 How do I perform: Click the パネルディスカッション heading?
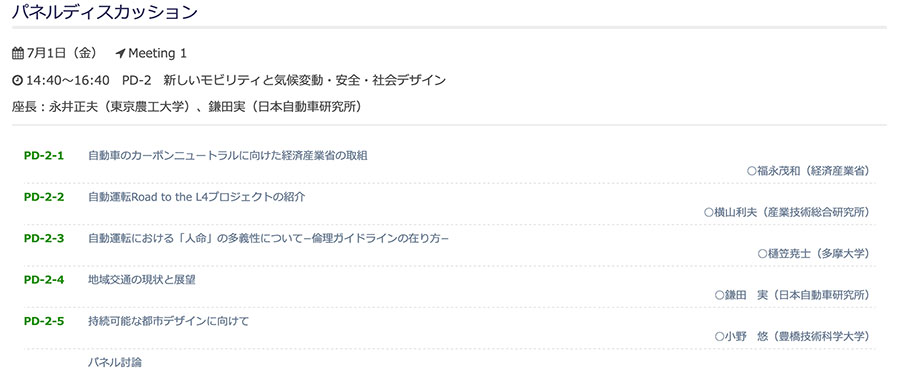pyautogui.click(x=104, y=12)
